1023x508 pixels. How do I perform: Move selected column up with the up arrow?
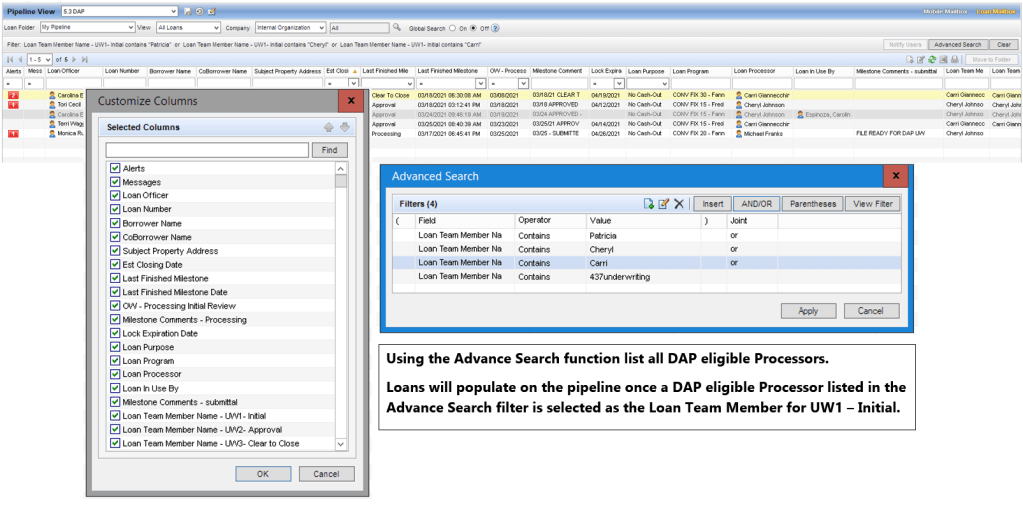[x=330, y=127]
